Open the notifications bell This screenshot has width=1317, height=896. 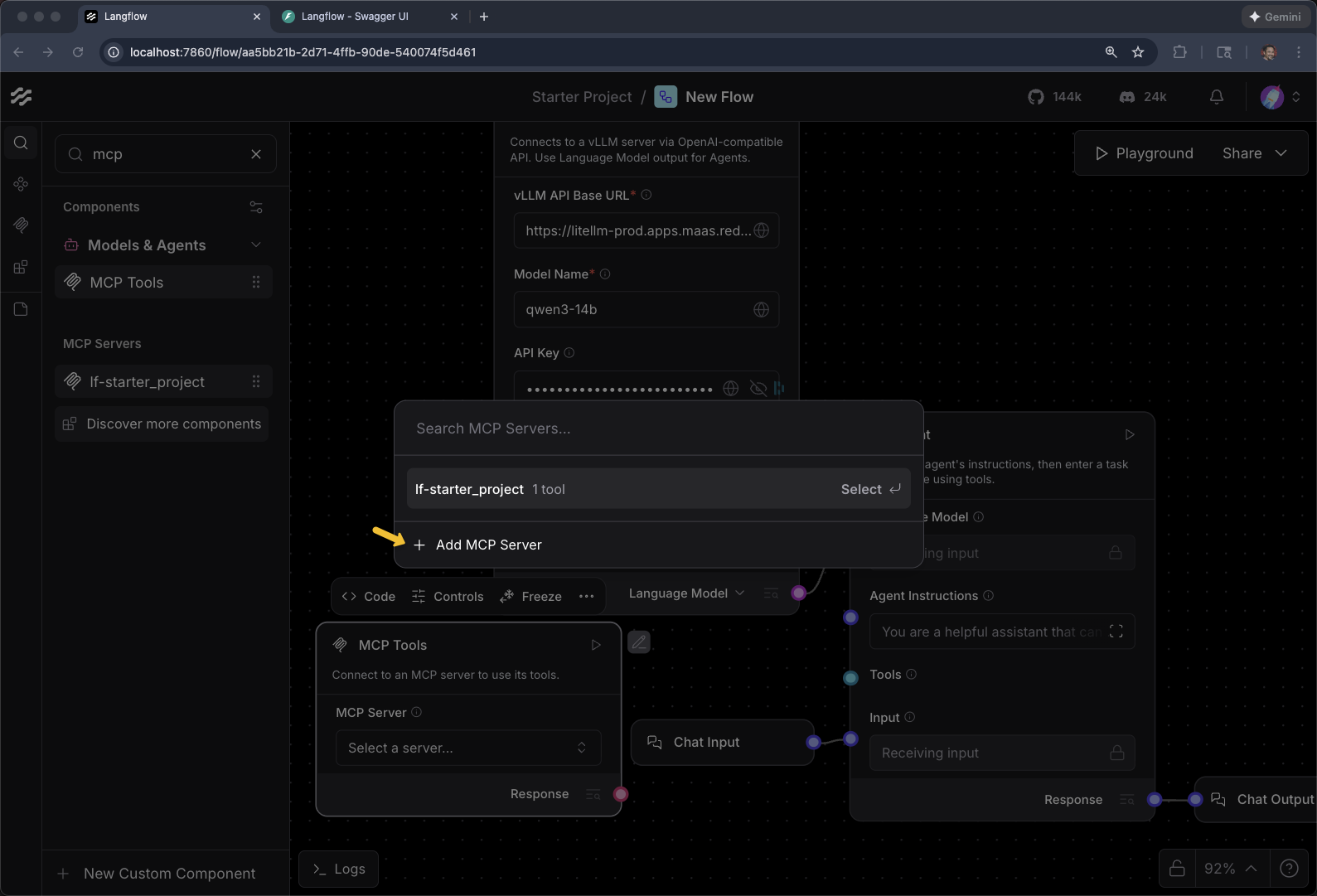click(x=1216, y=97)
